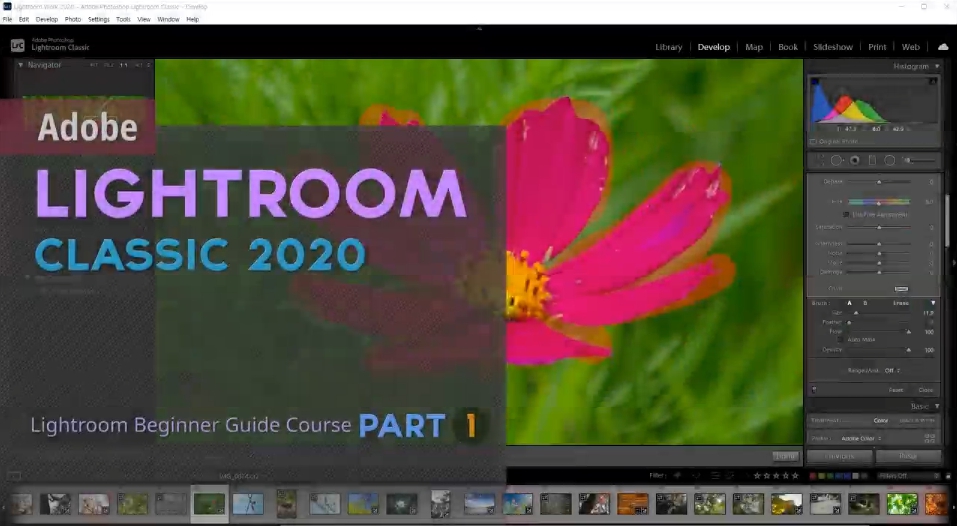The image size is (957, 526).
Task: Click the Reset button below the panels
Action: [x=908, y=456]
